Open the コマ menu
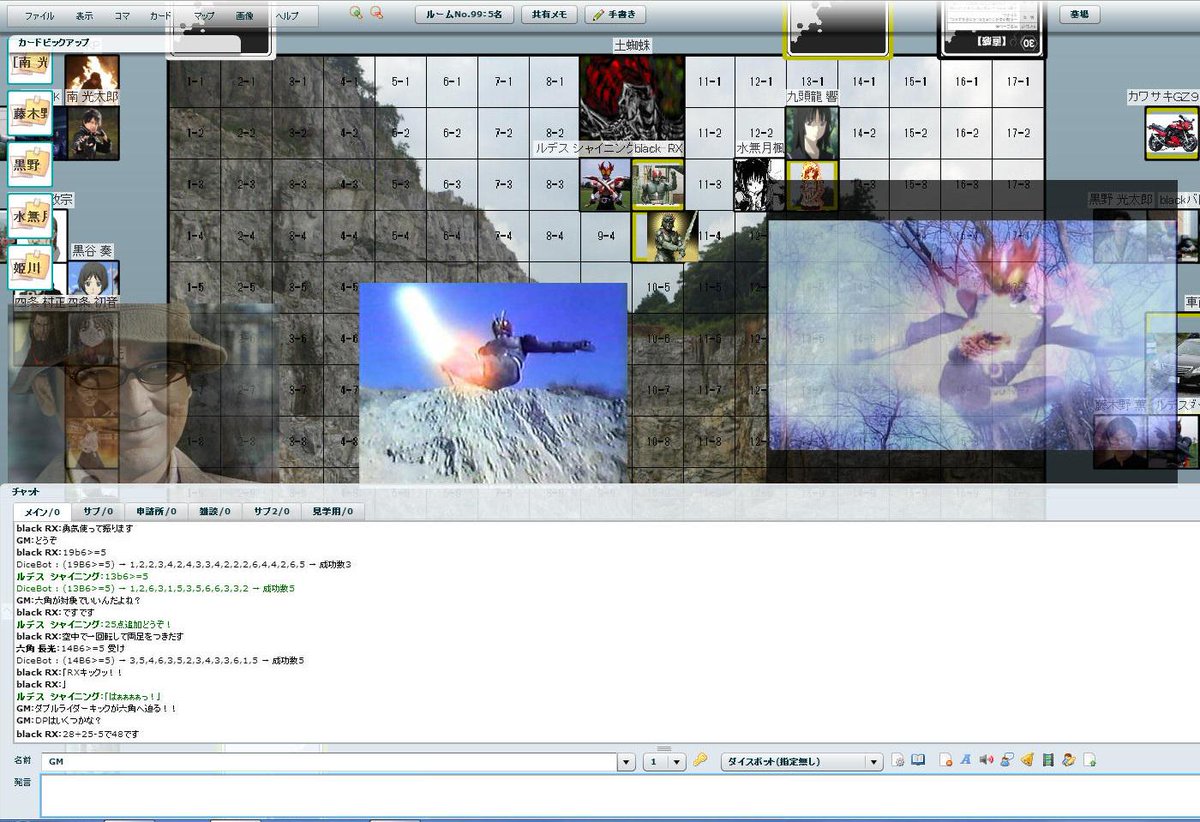The image size is (1200, 822). [x=121, y=16]
